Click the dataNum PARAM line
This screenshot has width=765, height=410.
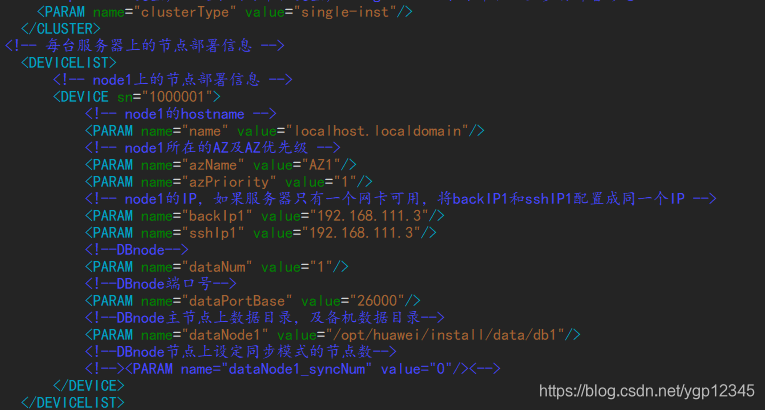pos(217,267)
